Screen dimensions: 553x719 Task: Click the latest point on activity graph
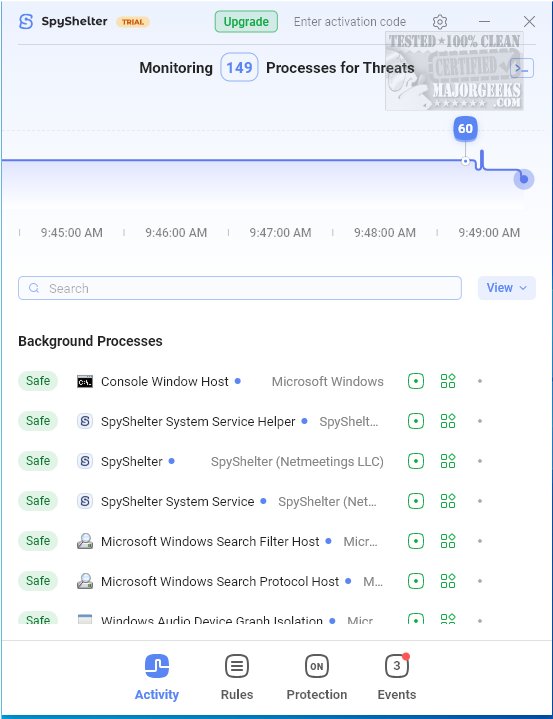[x=524, y=179]
